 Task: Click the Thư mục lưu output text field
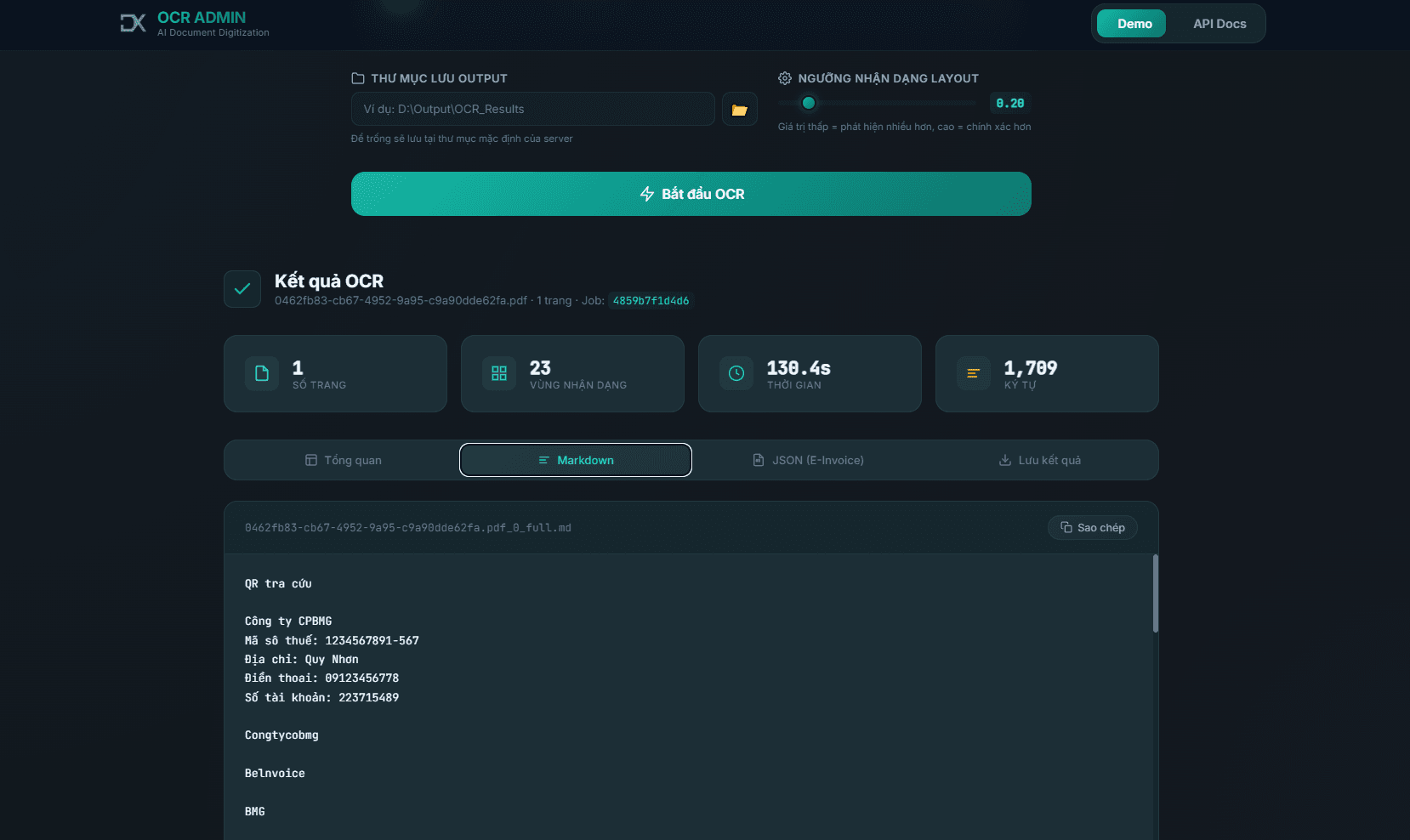(x=532, y=109)
